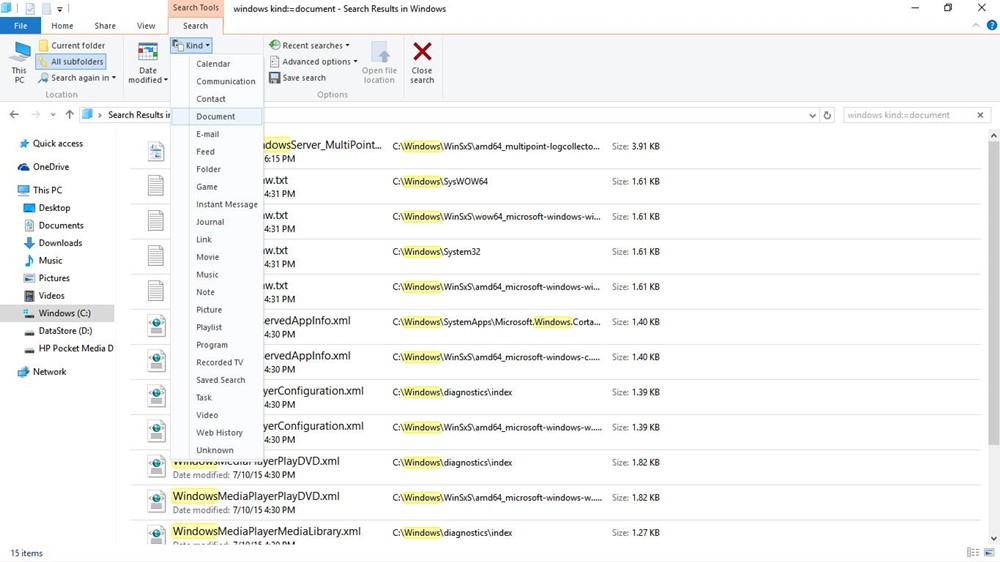Choose Unknown from Kind menu

click(x=217, y=450)
